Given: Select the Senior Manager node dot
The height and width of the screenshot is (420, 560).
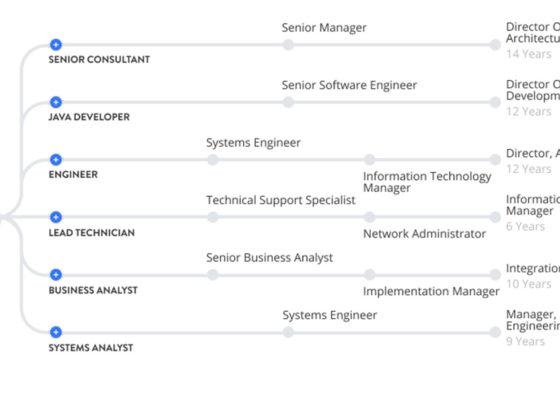Looking at the screenshot, I should 288,45.
